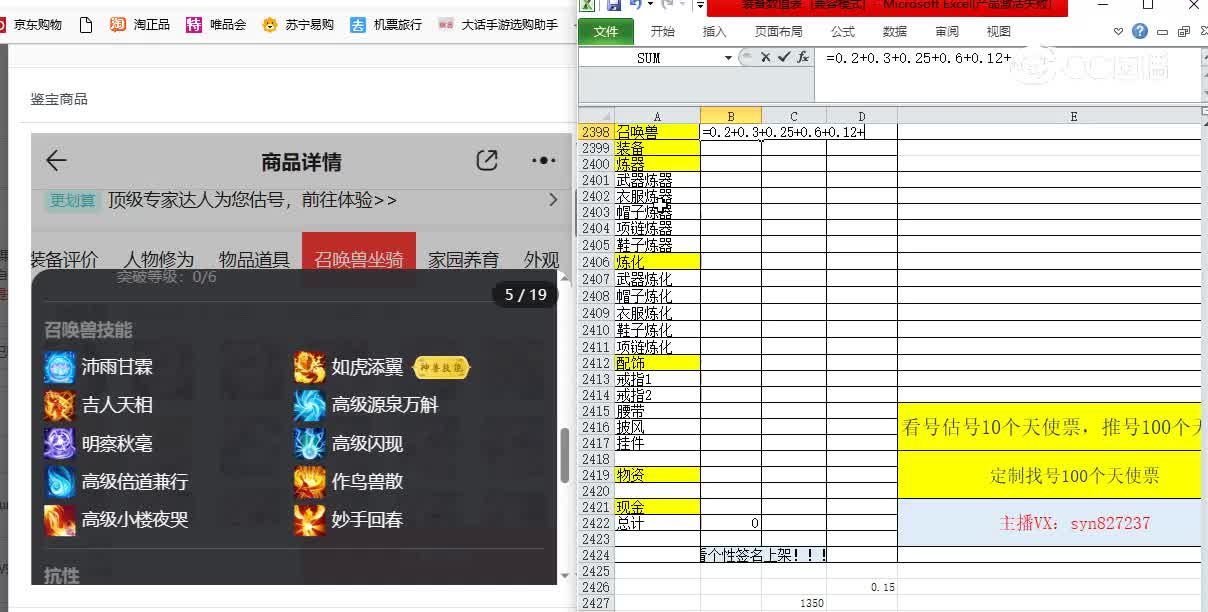Minimize the ribbon with the heart-shaped caret icon
The height and width of the screenshot is (612, 1208).
[x=1120, y=32]
